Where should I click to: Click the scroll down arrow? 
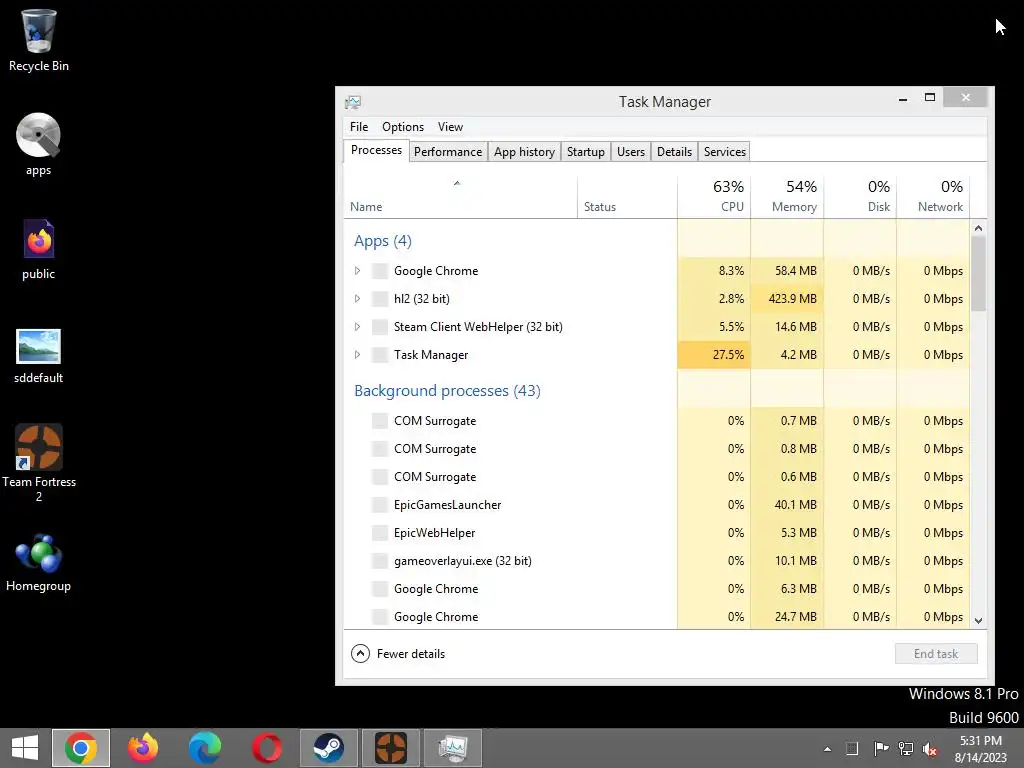[978, 620]
